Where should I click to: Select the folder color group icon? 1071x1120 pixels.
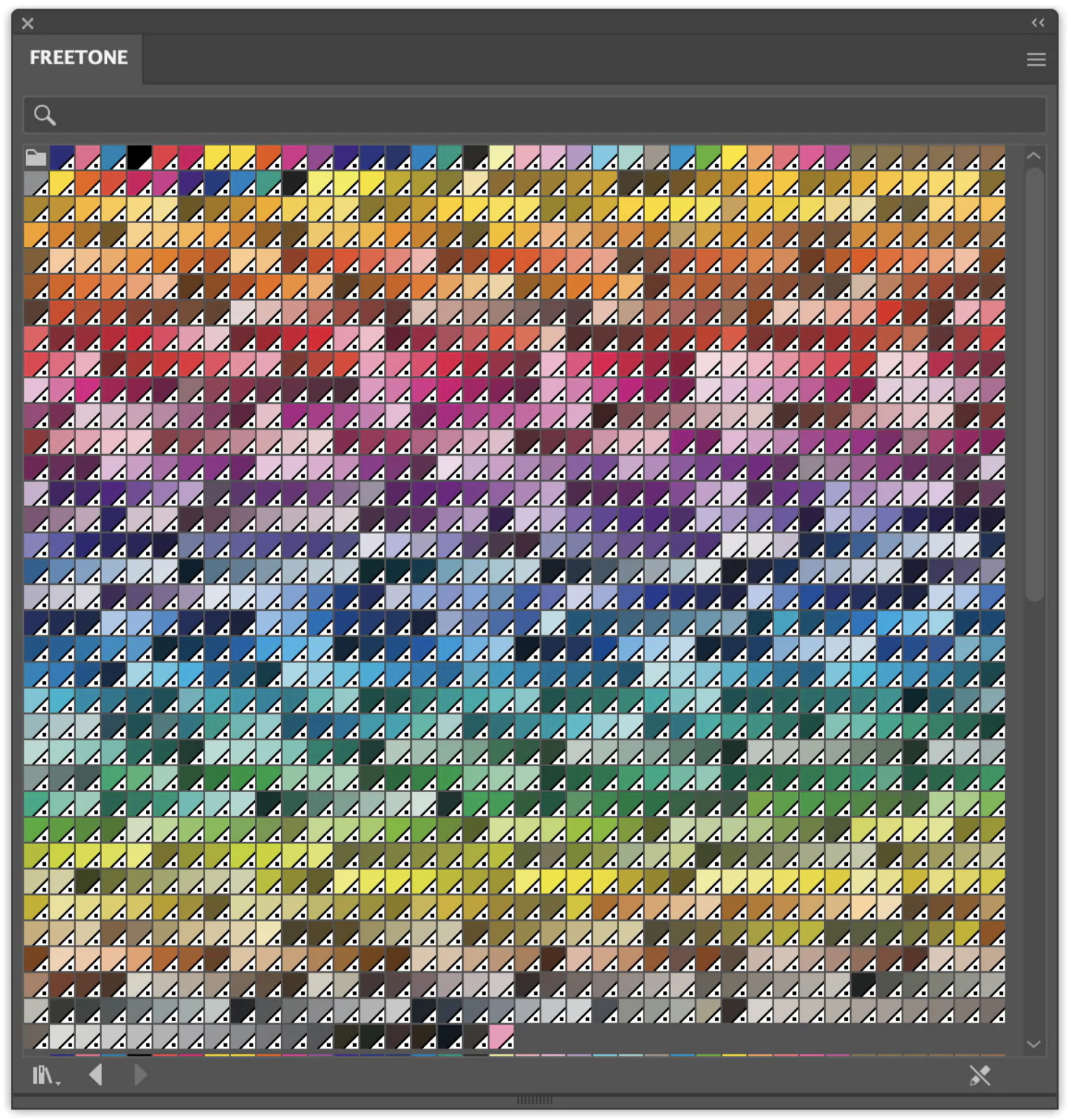[x=36, y=157]
